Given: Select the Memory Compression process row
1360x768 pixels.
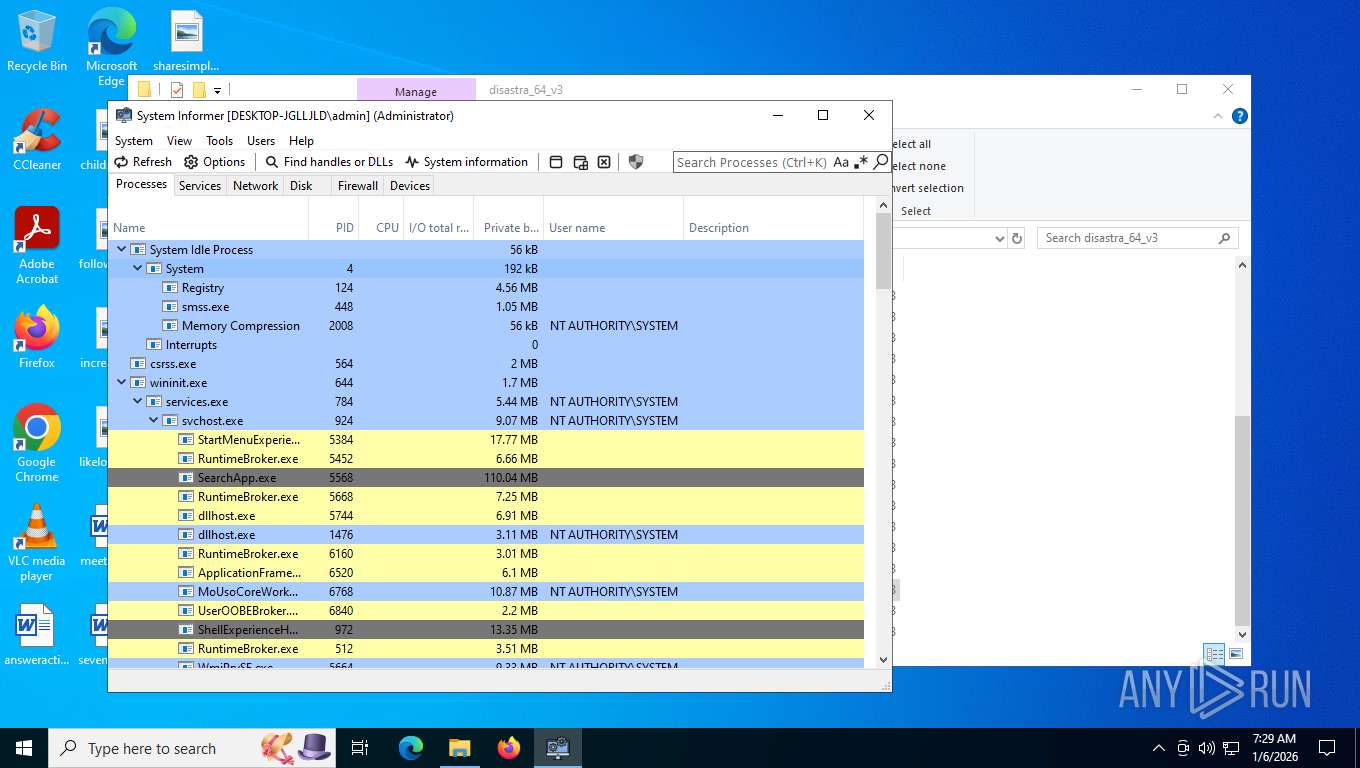Looking at the screenshot, I should click(x=486, y=326).
